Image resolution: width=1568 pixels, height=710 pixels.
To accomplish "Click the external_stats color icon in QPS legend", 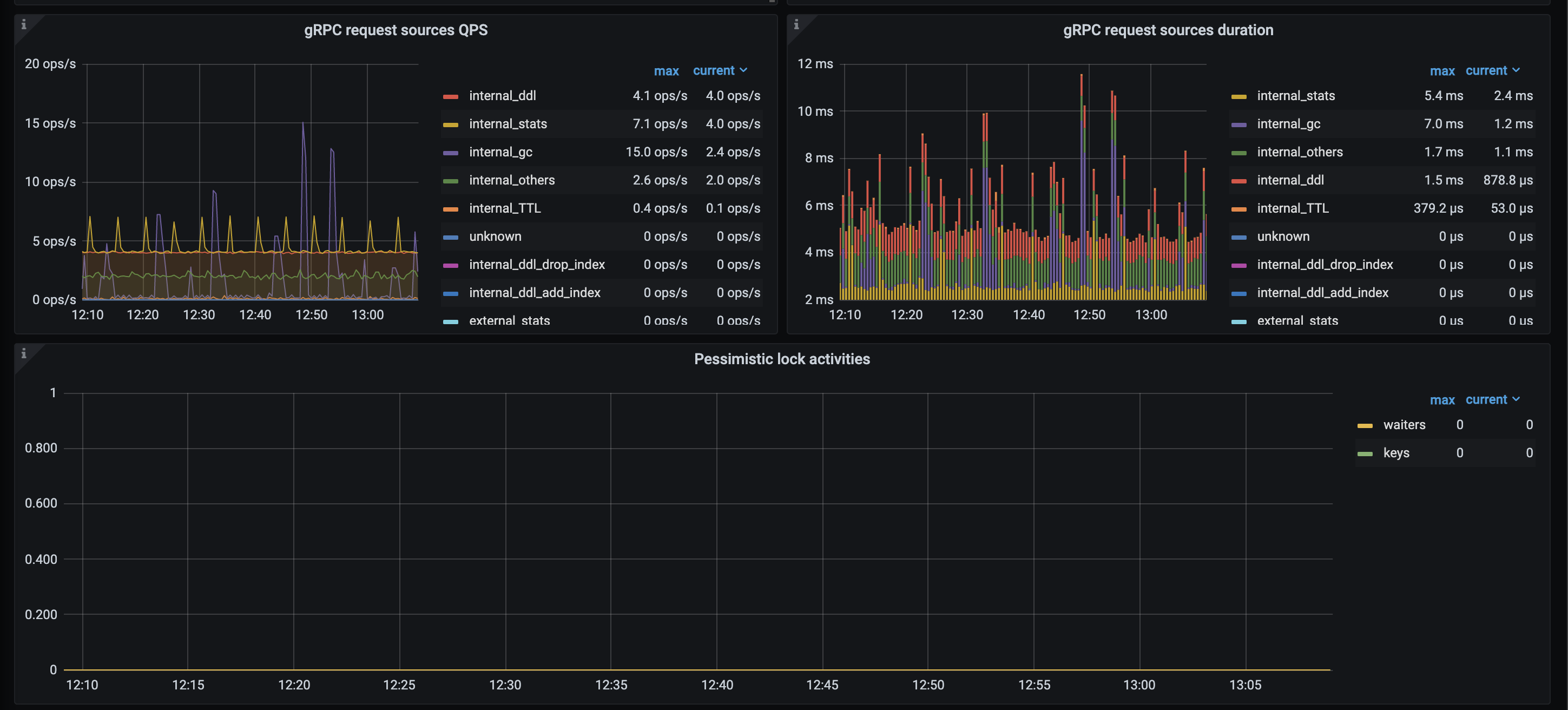I will tap(452, 321).
